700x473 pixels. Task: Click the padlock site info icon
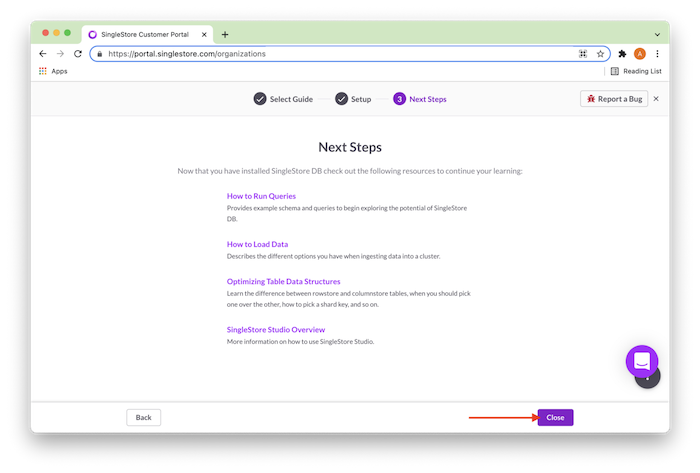point(100,54)
